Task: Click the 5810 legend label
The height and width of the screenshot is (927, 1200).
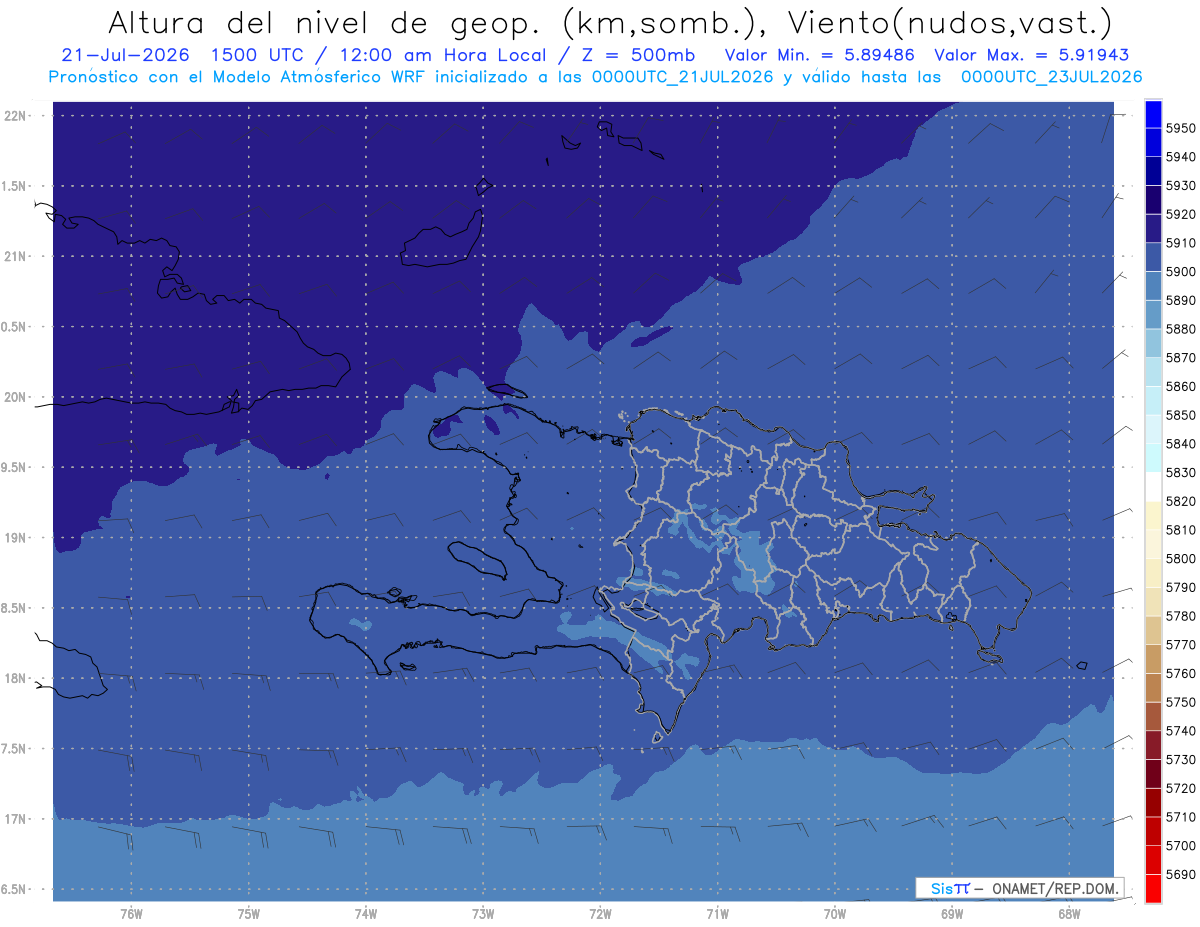Action: pyautogui.click(x=1181, y=530)
